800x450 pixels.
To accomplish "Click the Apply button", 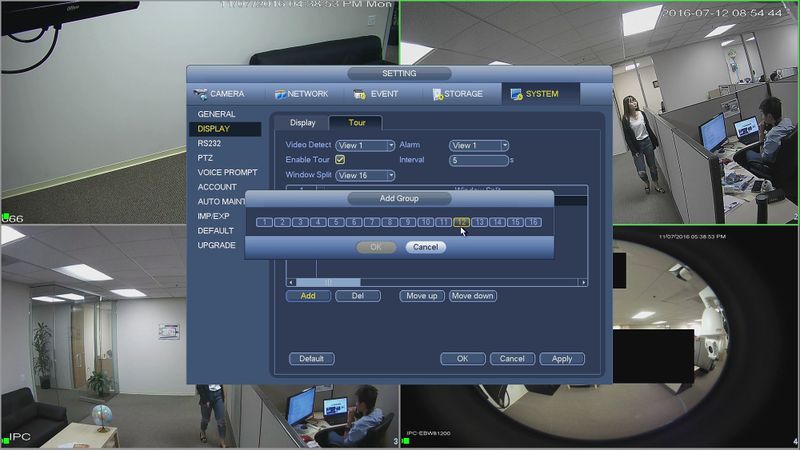I will (x=562, y=358).
